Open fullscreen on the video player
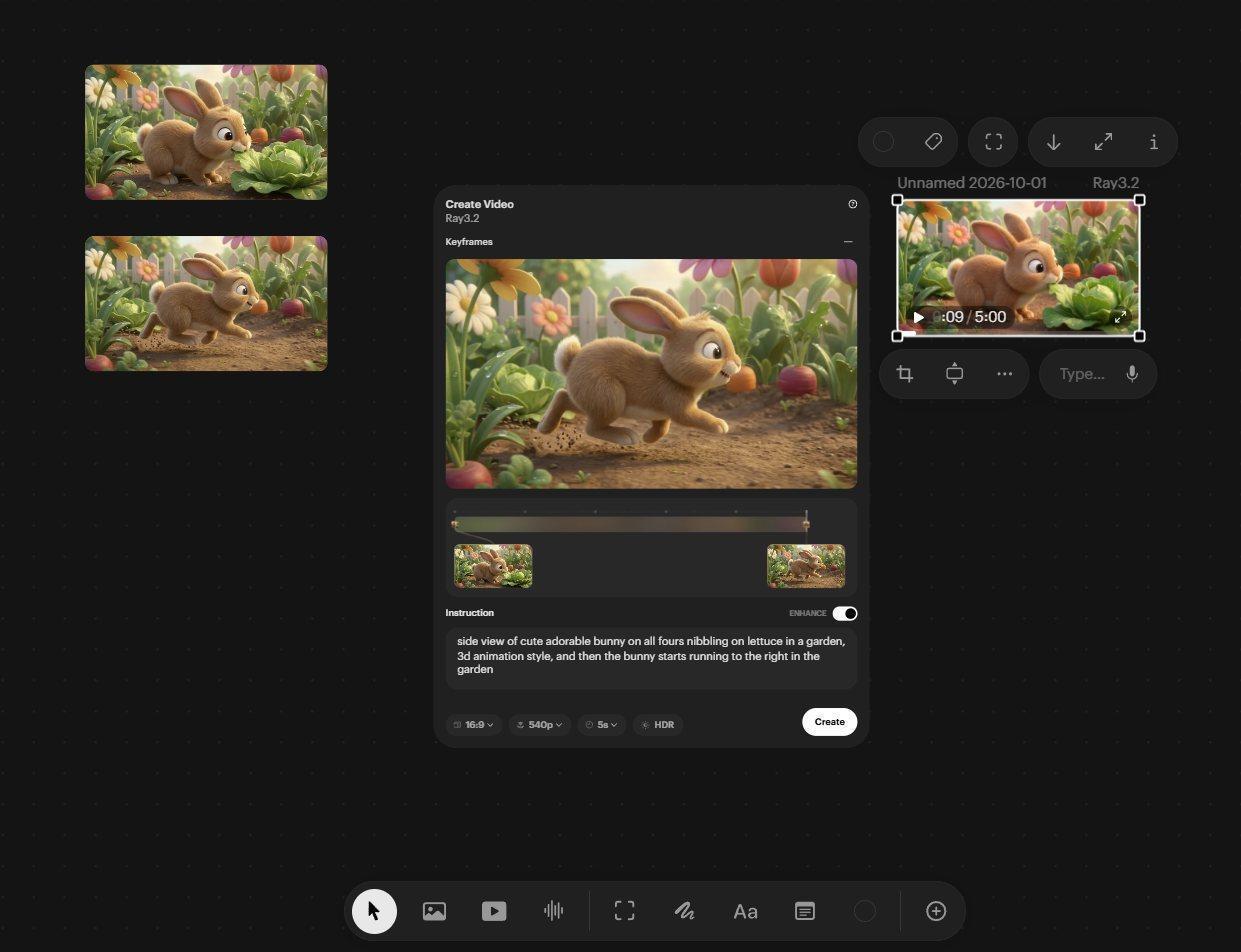 point(1120,317)
